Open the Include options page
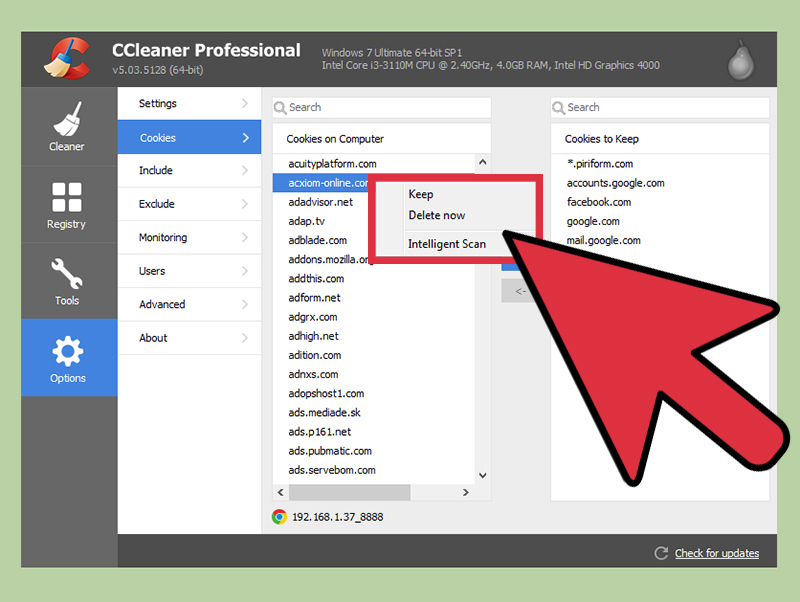 click(189, 170)
